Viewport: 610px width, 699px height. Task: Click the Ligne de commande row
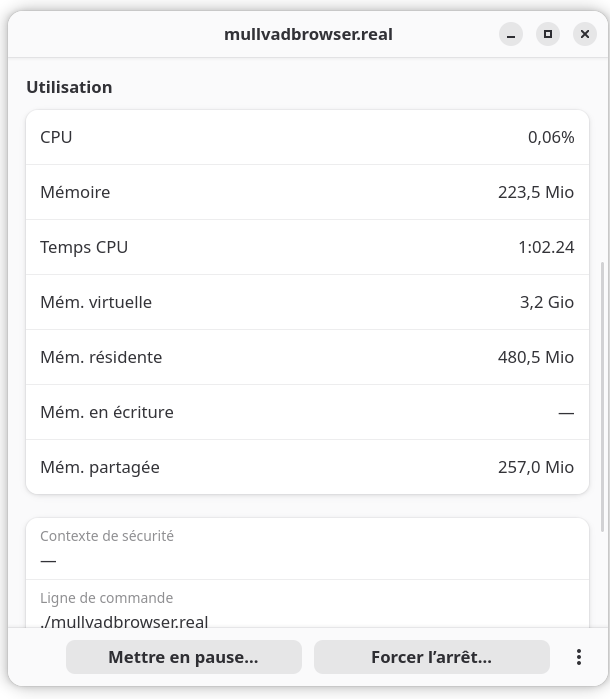(x=307, y=604)
